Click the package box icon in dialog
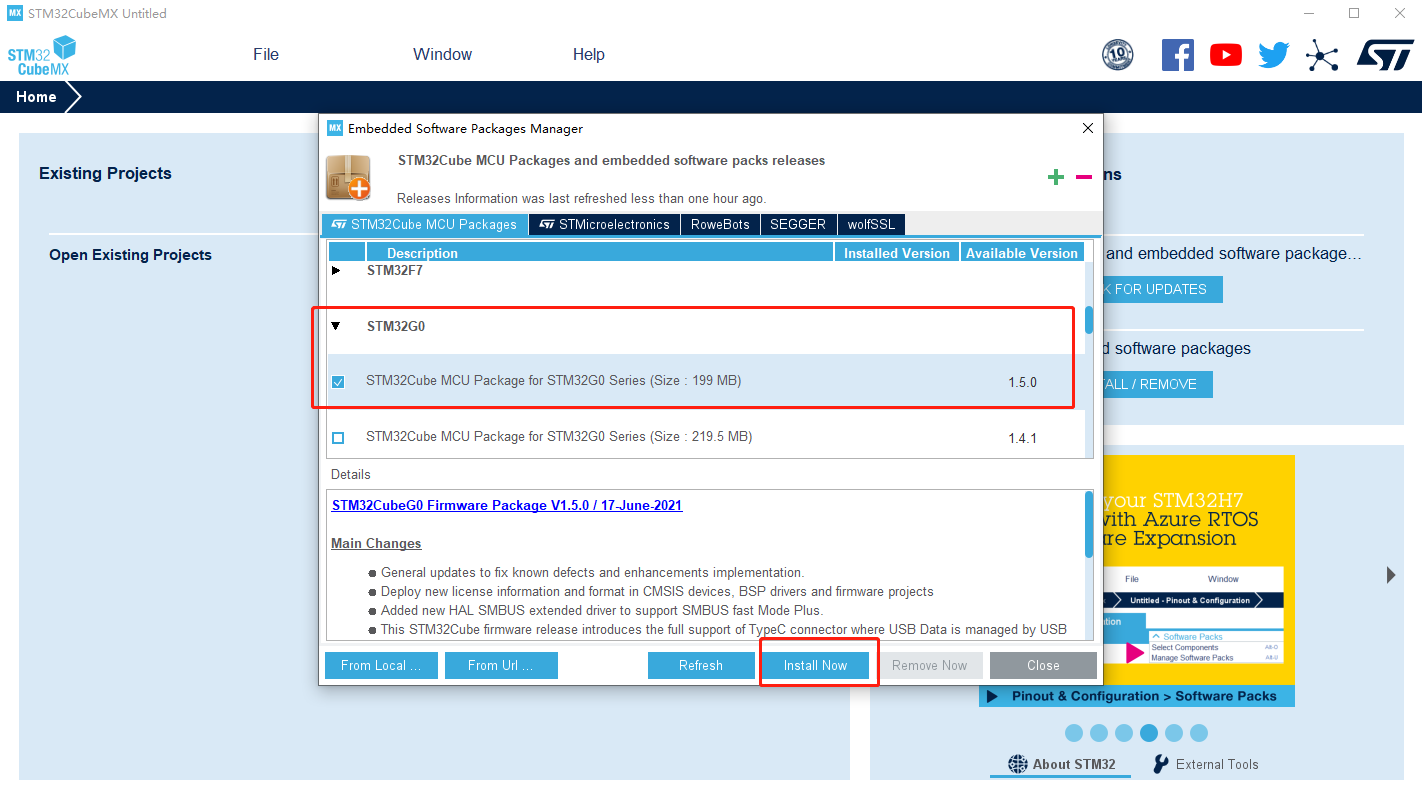Viewport: 1422px width, 798px height. [x=348, y=177]
